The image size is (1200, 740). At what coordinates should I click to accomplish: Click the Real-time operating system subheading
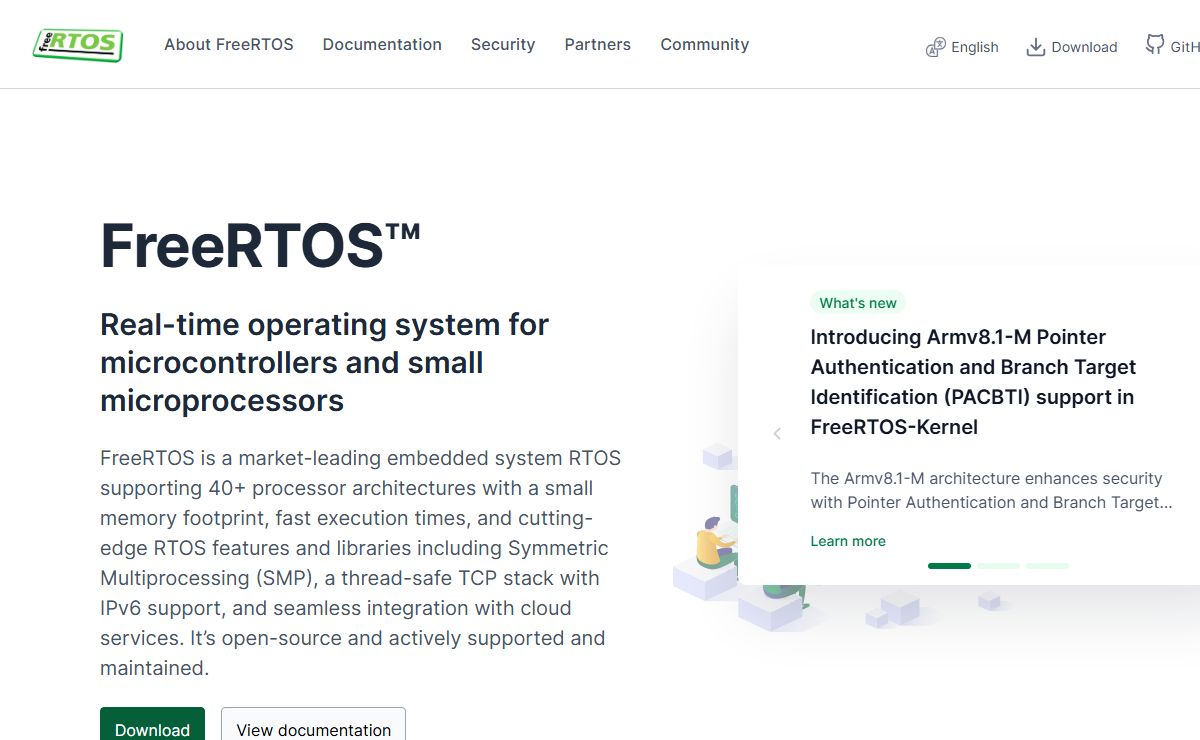pyautogui.click(x=325, y=362)
